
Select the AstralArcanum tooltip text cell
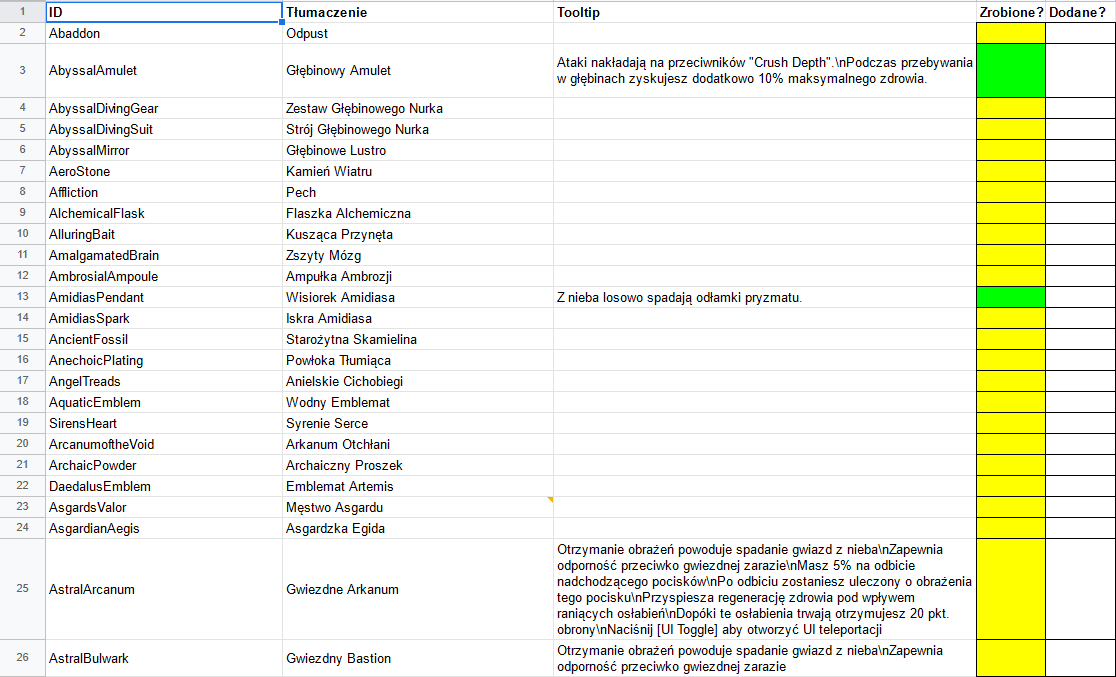coord(764,589)
